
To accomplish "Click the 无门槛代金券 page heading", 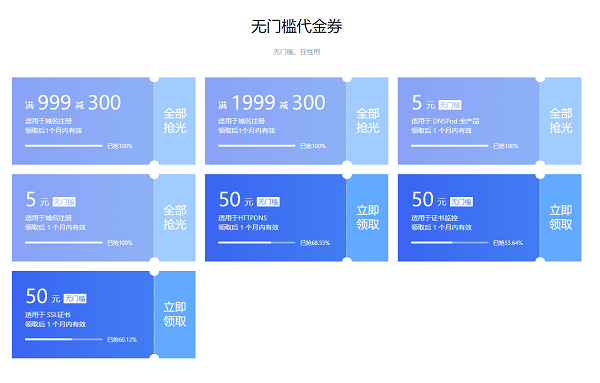I will pyautogui.click(x=297, y=26).
